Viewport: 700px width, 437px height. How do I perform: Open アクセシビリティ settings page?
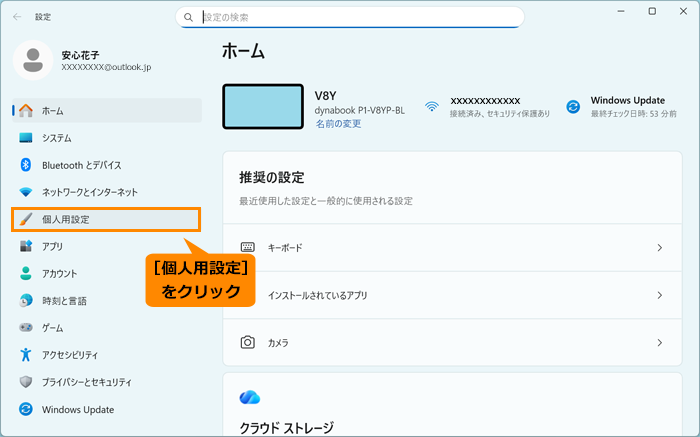[107, 355]
